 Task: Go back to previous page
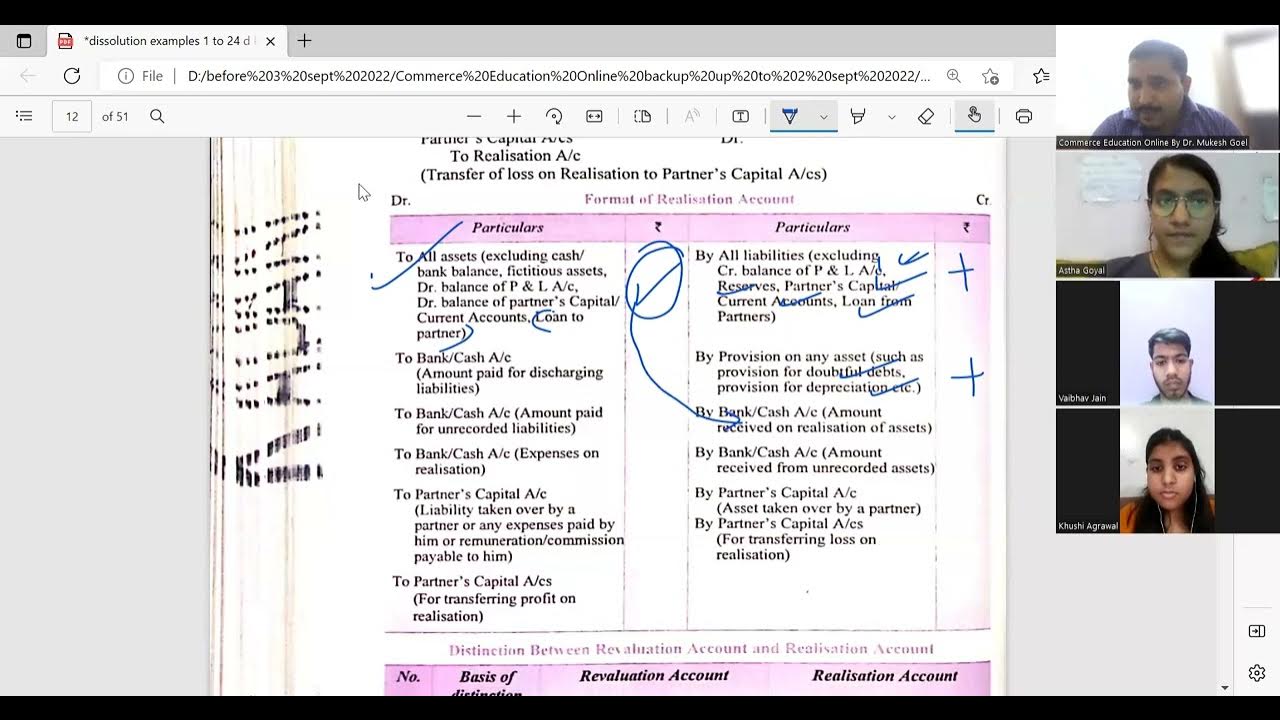28,76
